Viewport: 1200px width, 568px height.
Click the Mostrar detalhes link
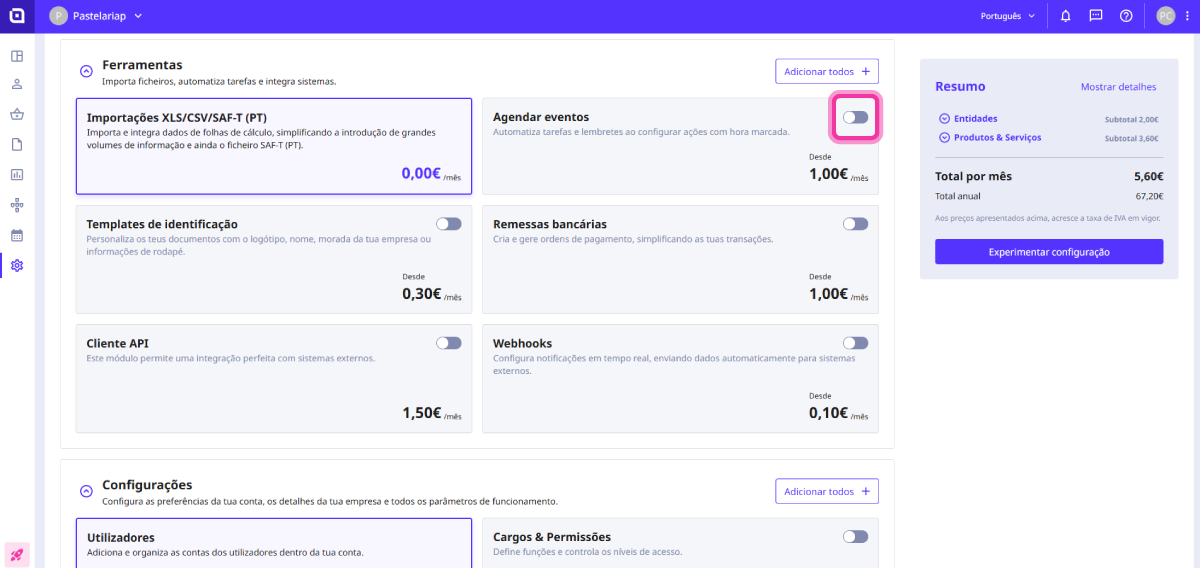pyautogui.click(x=1118, y=87)
